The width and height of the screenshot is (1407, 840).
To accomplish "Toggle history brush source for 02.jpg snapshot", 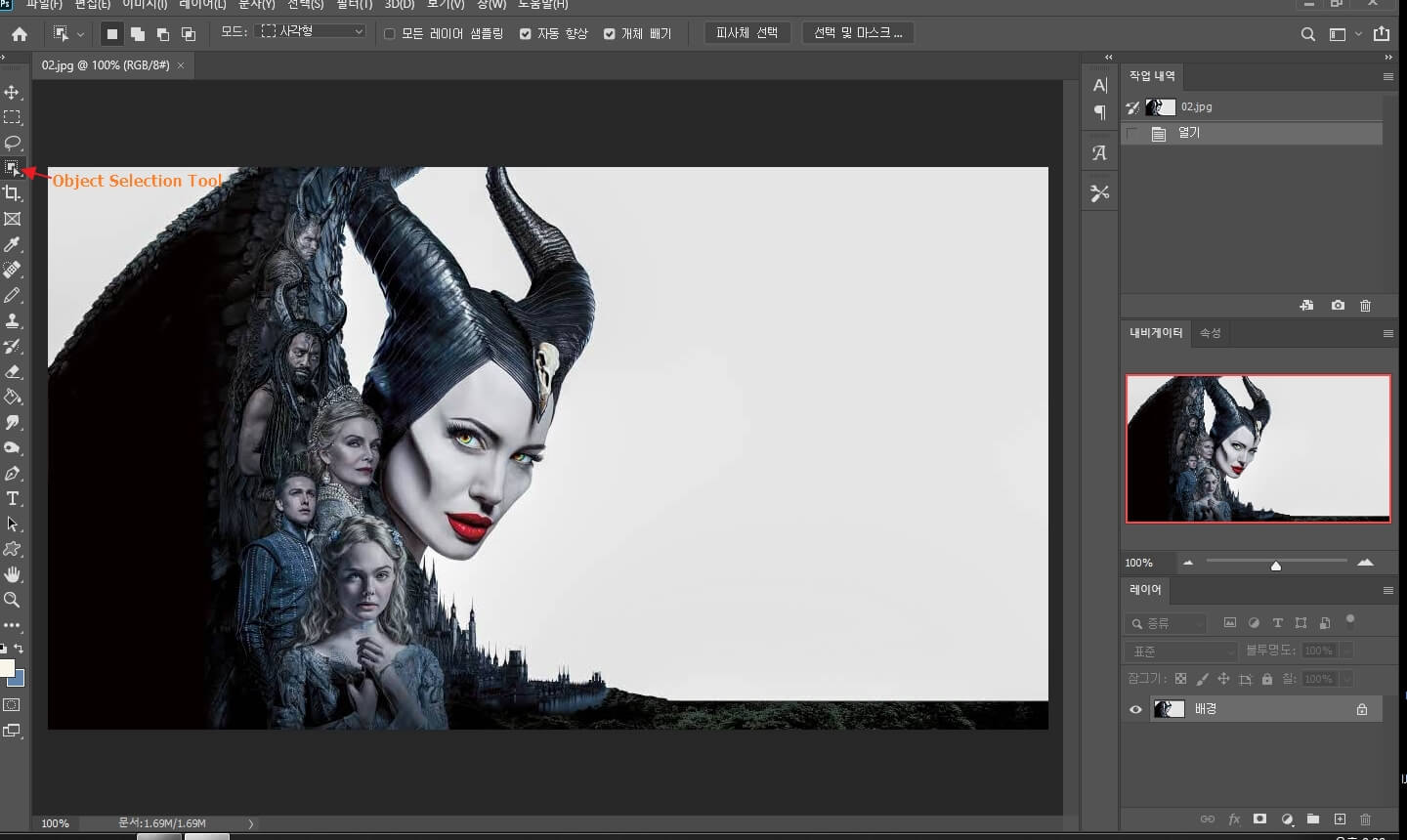I will coord(1132,107).
